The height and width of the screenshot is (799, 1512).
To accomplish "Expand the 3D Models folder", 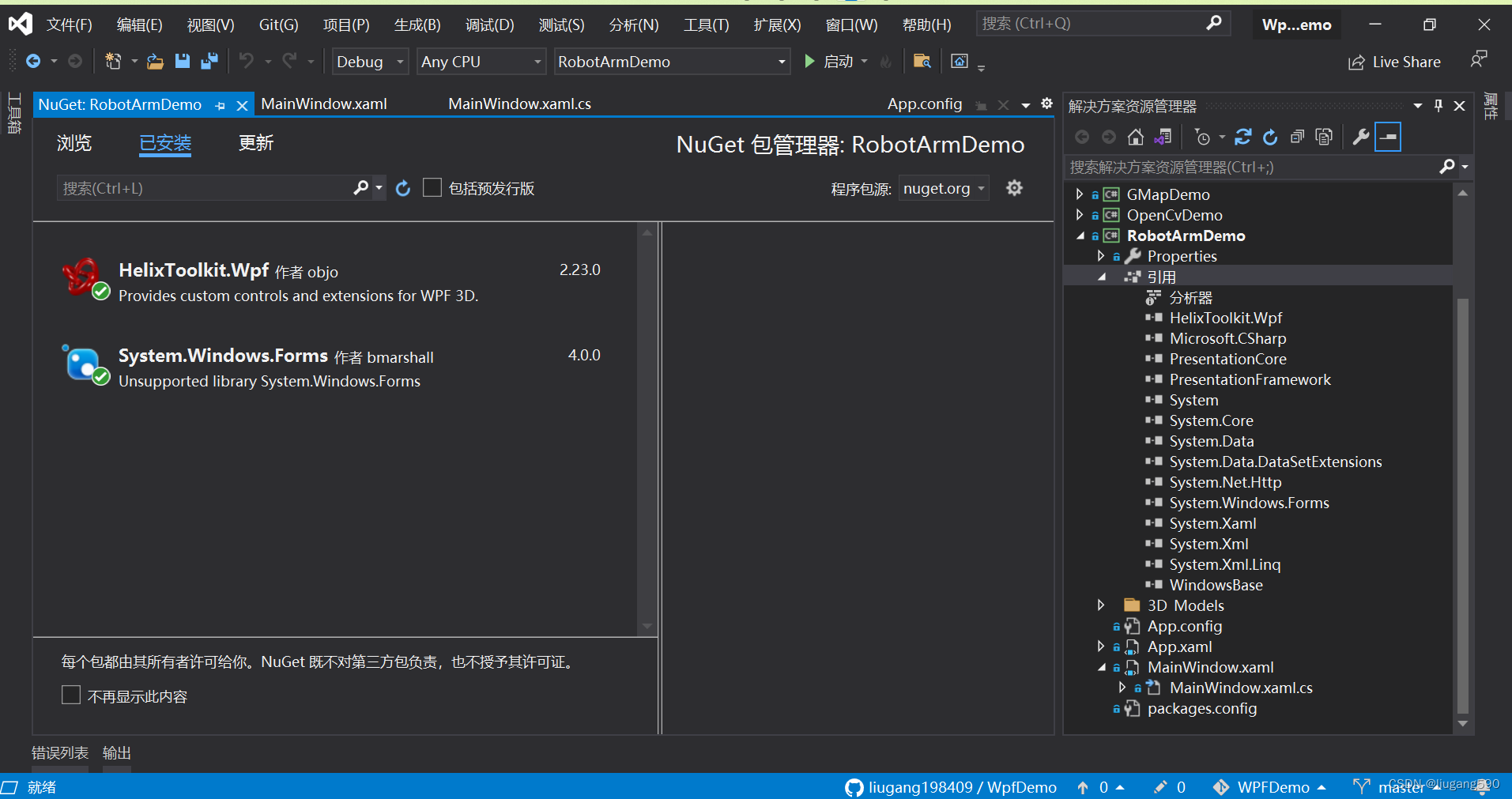I will click(x=1100, y=605).
